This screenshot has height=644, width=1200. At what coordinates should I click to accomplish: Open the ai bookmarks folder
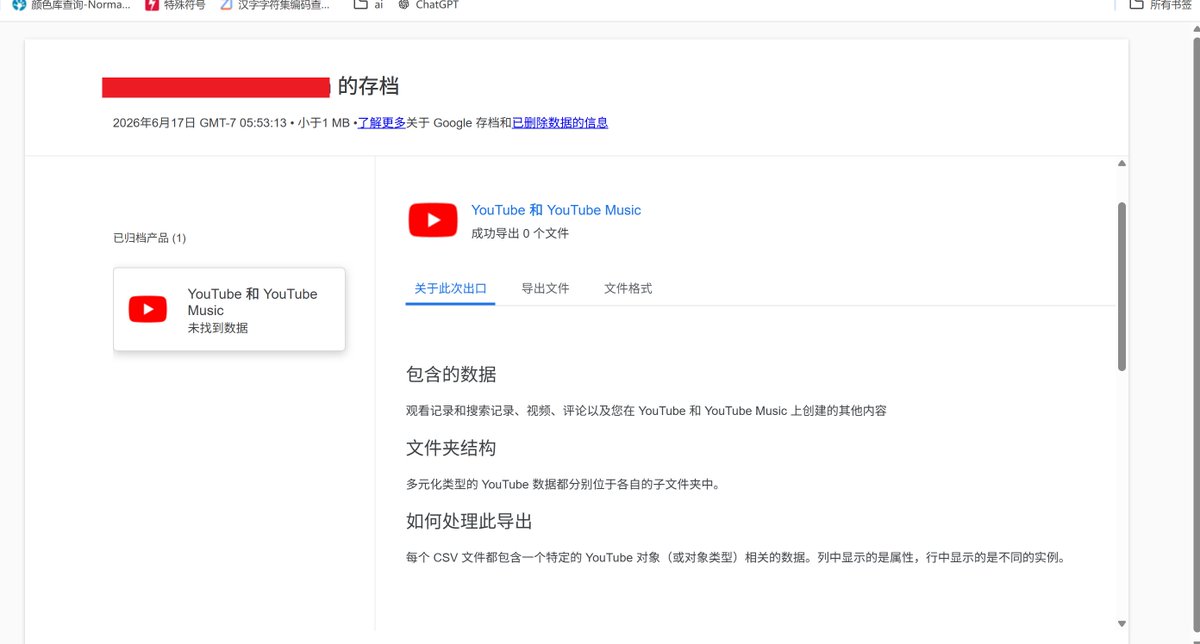368,5
